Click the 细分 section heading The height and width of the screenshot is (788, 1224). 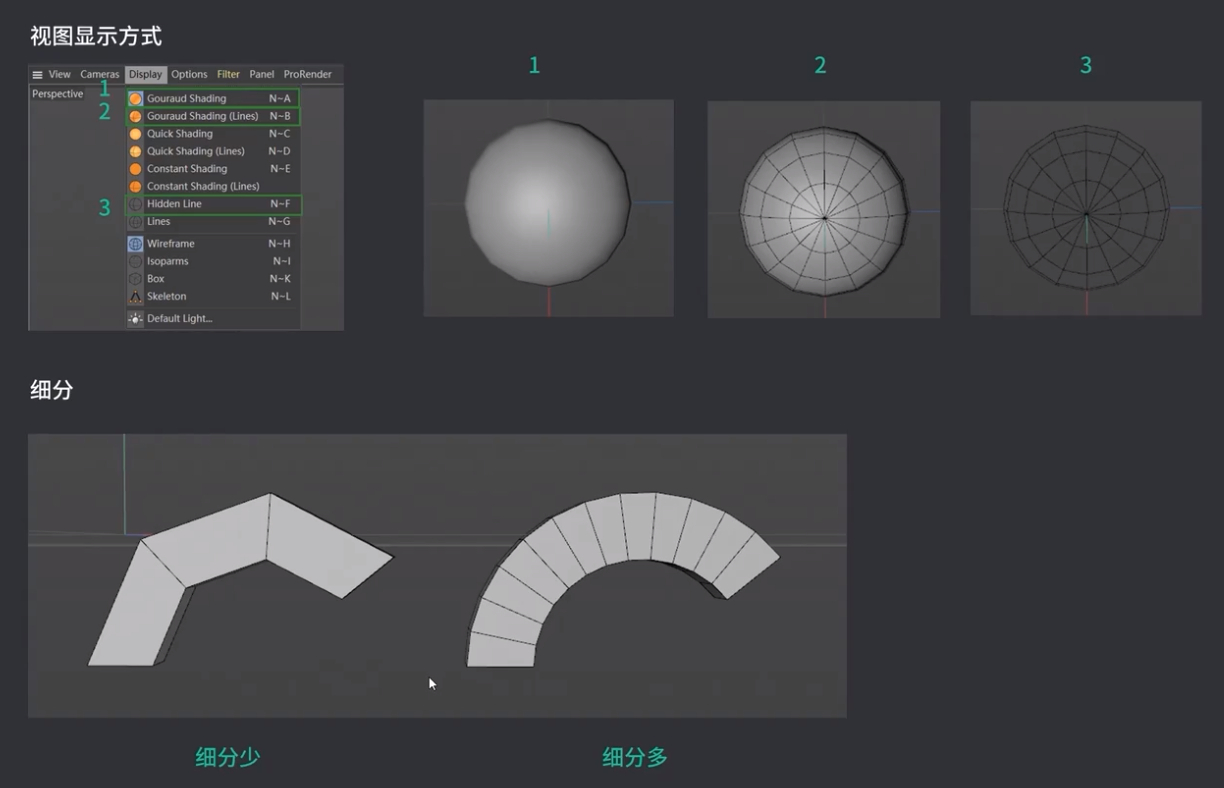pos(52,390)
